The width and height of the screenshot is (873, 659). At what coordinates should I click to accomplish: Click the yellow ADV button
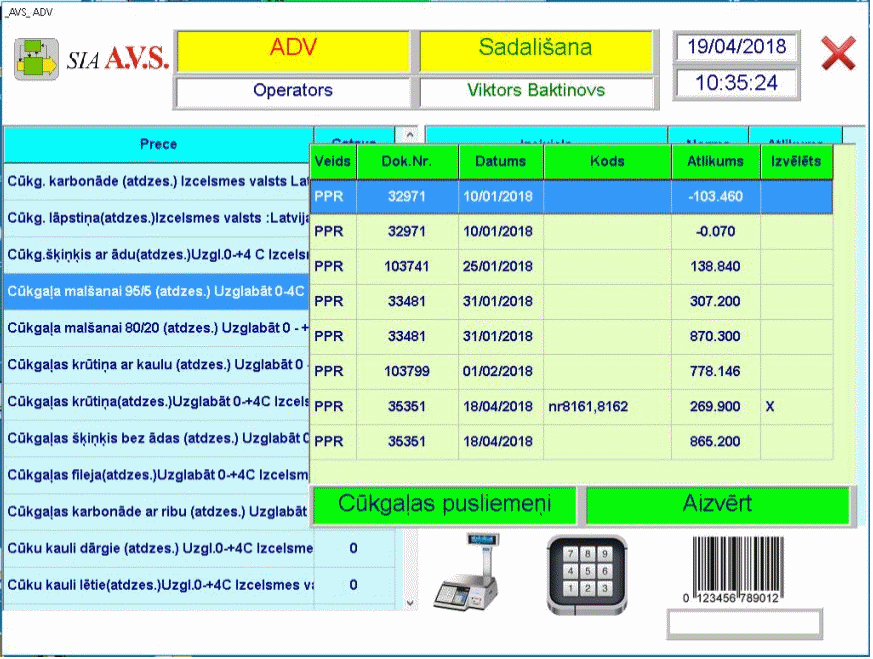click(x=293, y=51)
